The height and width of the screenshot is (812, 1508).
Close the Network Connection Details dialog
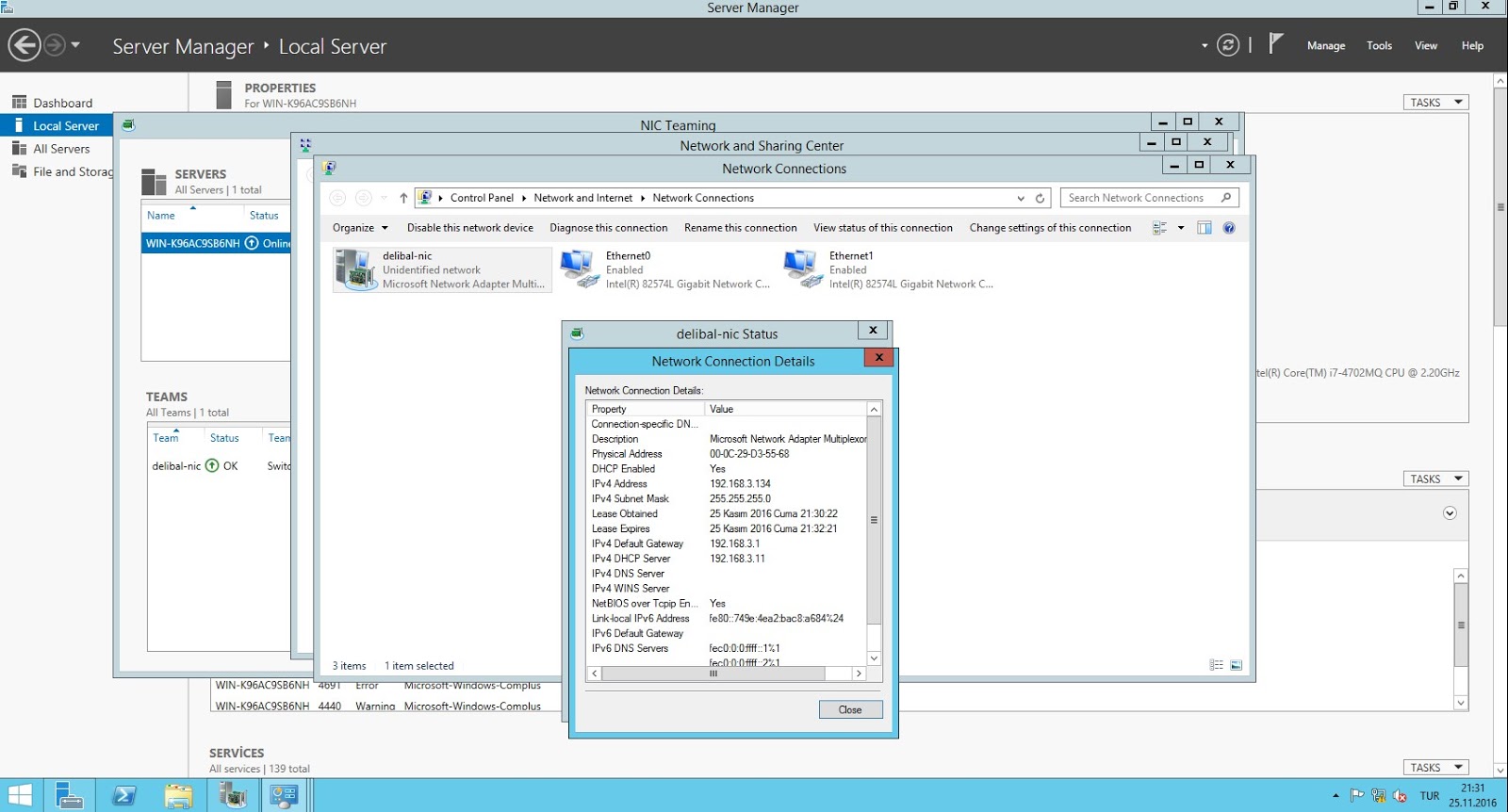point(849,710)
